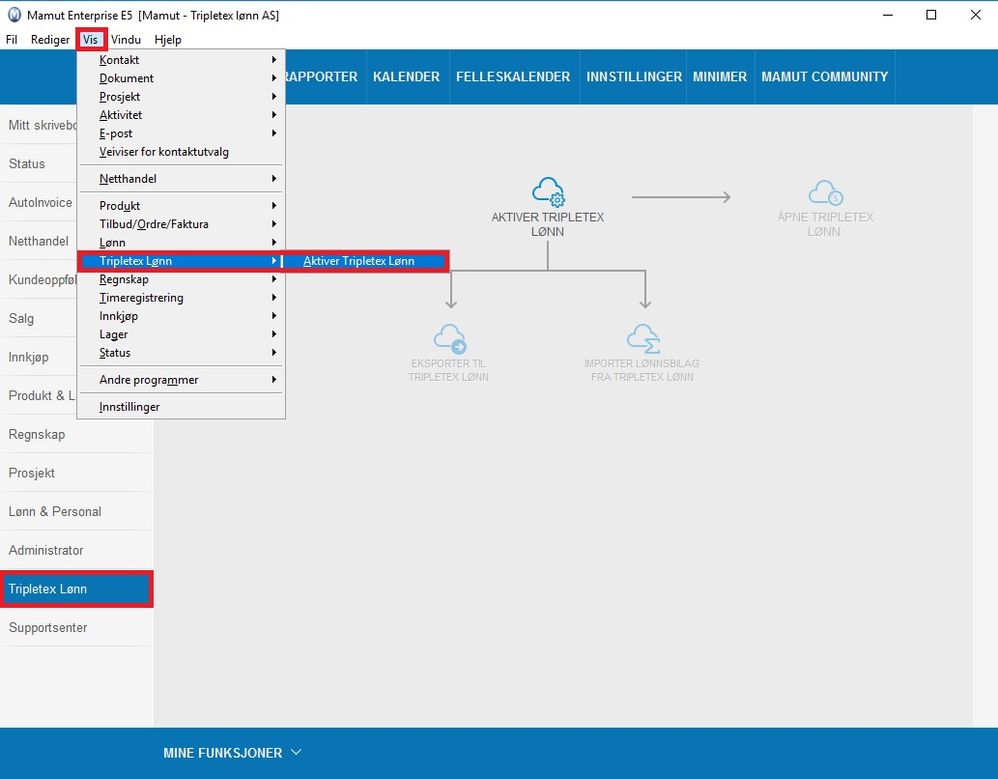Image resolution: width=998 pixels, height=779 pixels.
Task: Select Tripletex Lønn in the sidebar
Action: coord(76,589)
